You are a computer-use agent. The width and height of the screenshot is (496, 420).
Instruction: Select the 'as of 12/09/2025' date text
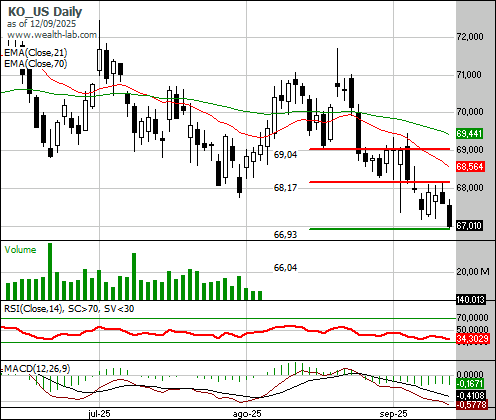coord(41,24)
